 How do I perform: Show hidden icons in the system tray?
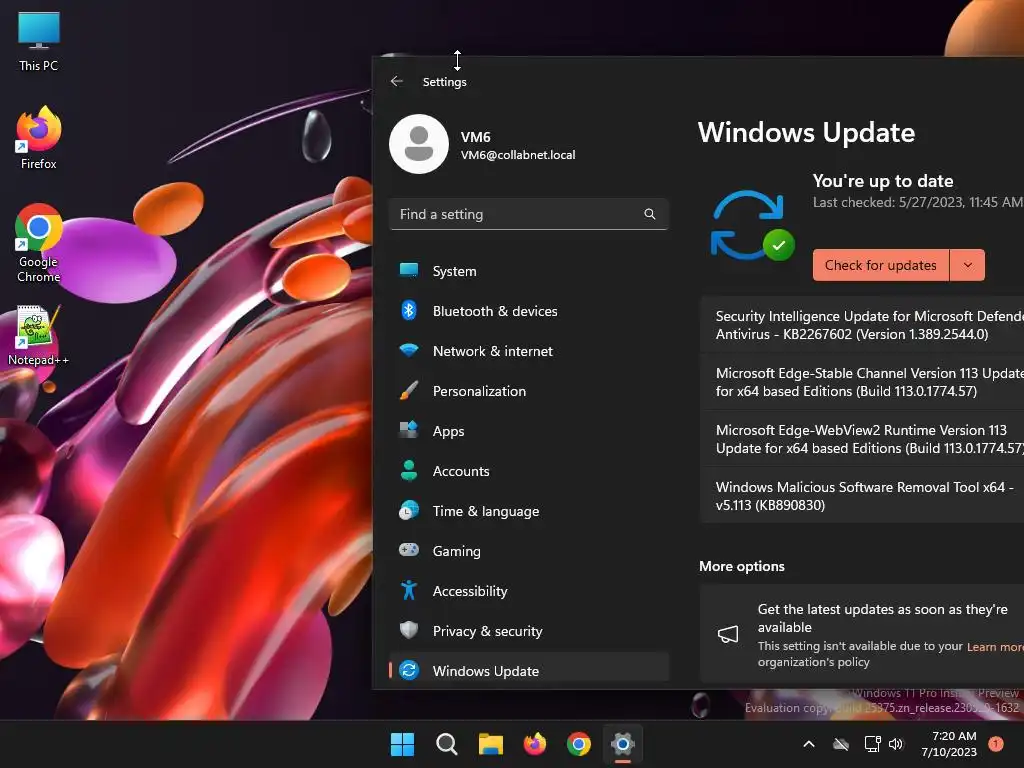[808, 744]
